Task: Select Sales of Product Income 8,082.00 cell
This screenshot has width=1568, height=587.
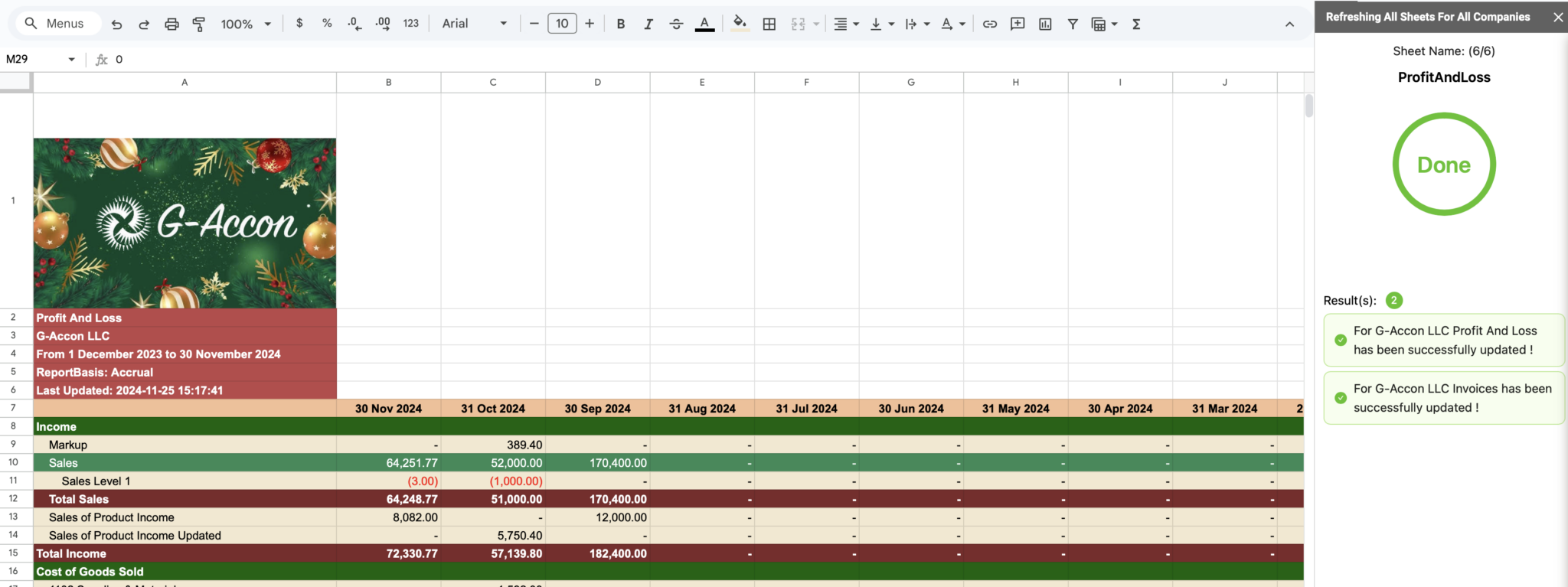Action: (x=389, y=517)
